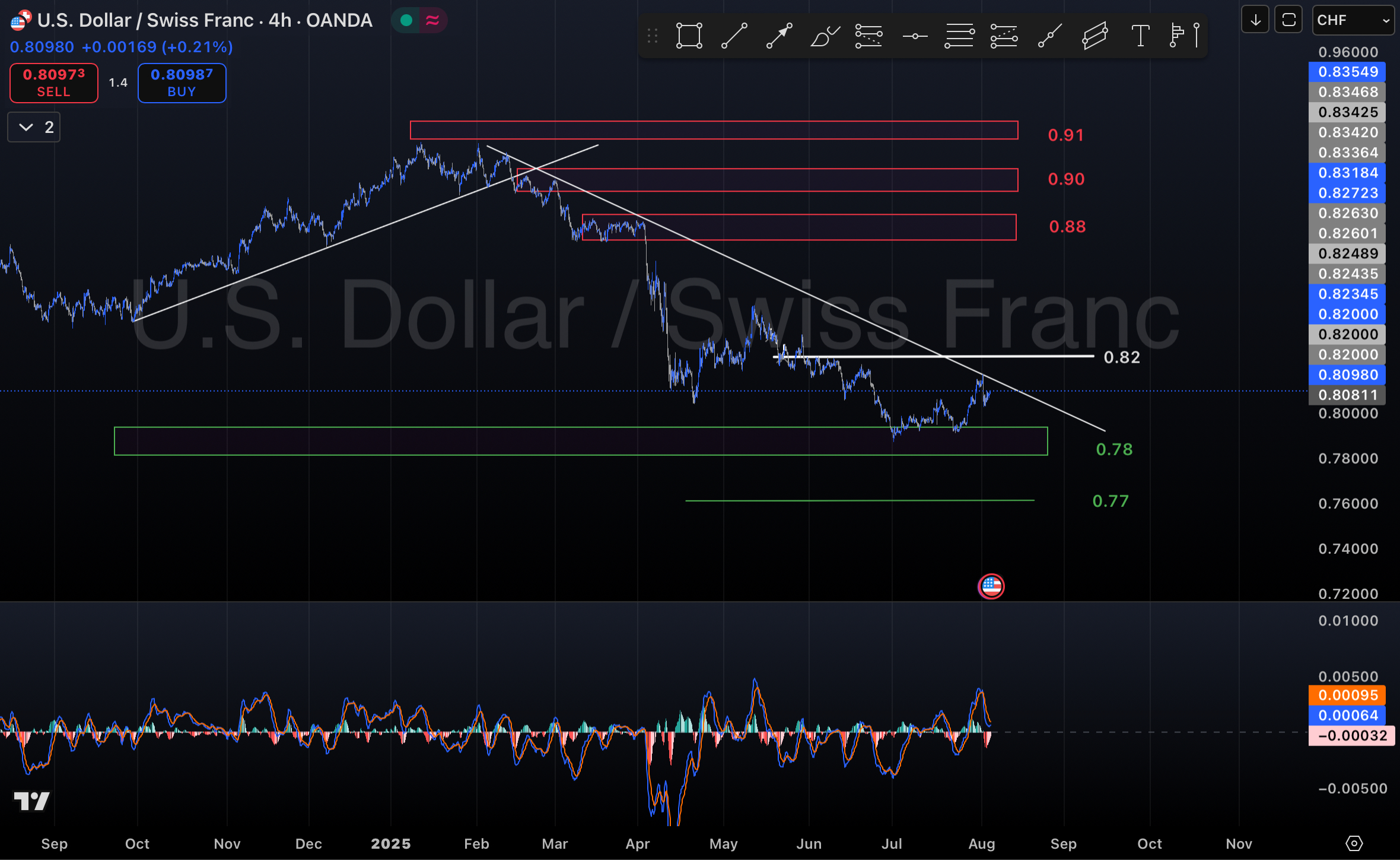Click the scroll-to-latest down arrow button
Viewport: 1400px width, 860px height.
click(1255, 20)
